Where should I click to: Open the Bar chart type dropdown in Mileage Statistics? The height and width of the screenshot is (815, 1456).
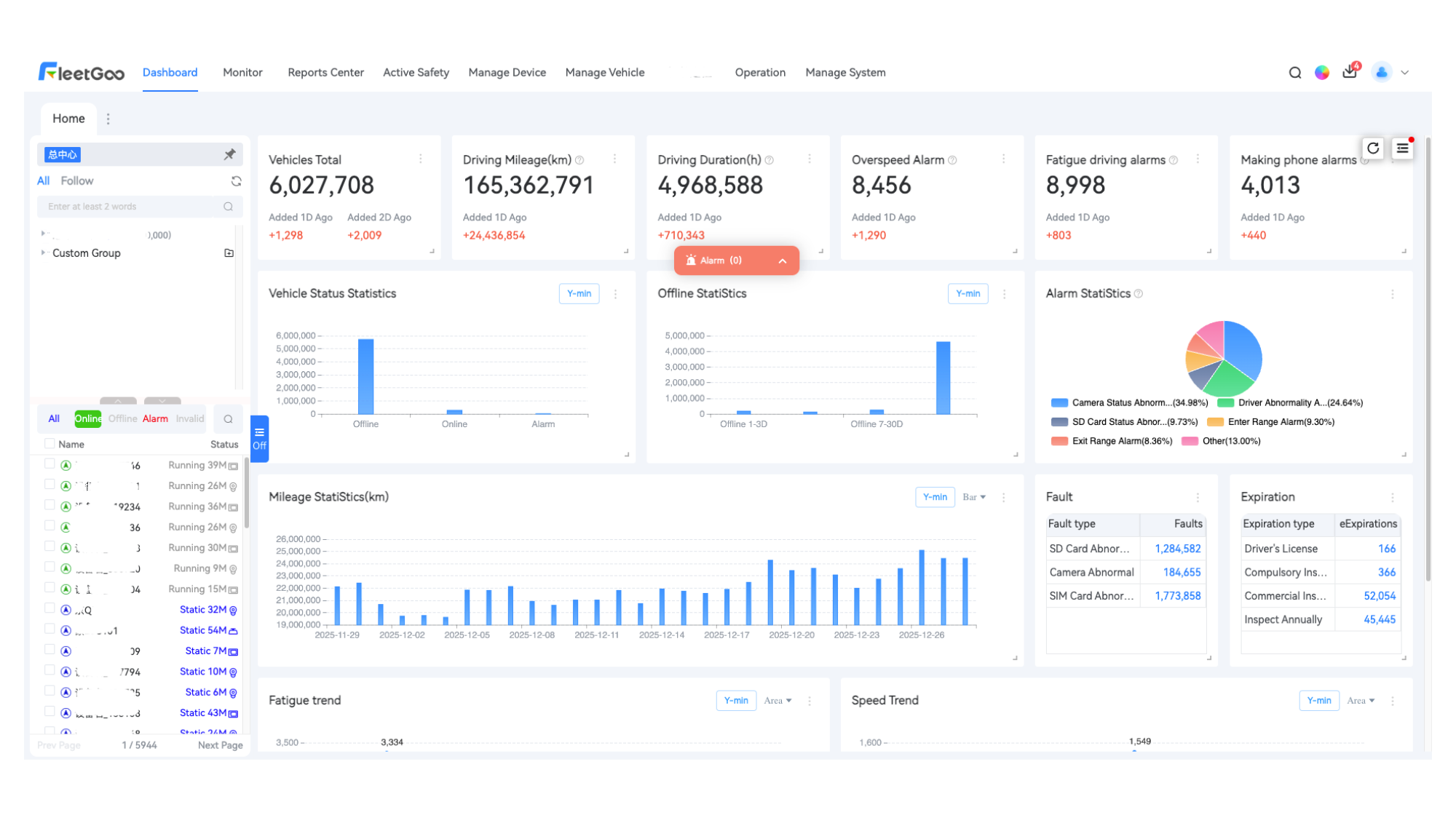974,497
